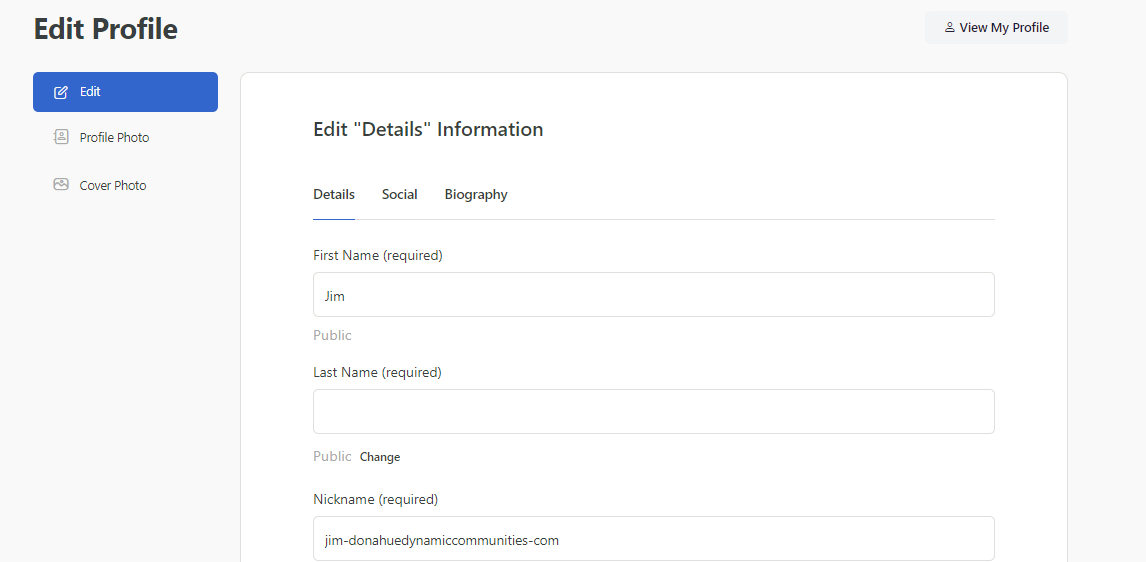Click the Profile Photo portrait icon

click(61, 137)
